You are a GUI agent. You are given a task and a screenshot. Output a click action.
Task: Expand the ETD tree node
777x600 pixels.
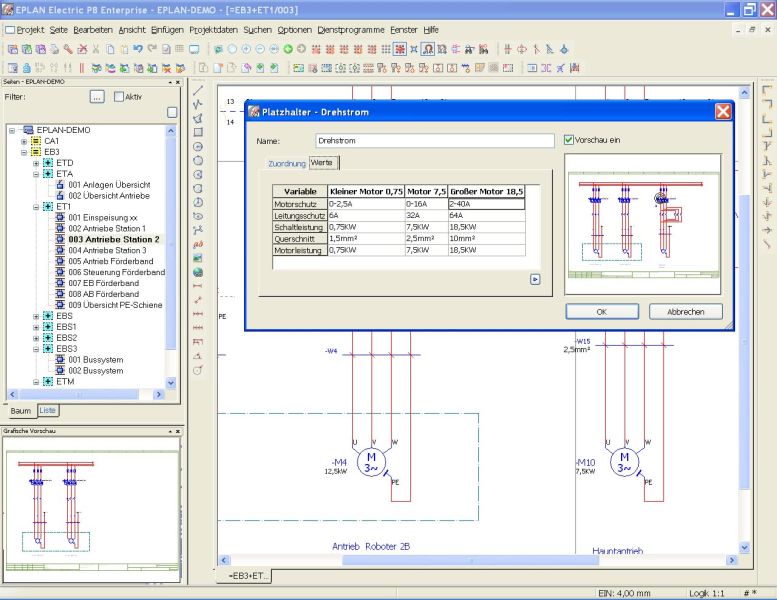36,163
